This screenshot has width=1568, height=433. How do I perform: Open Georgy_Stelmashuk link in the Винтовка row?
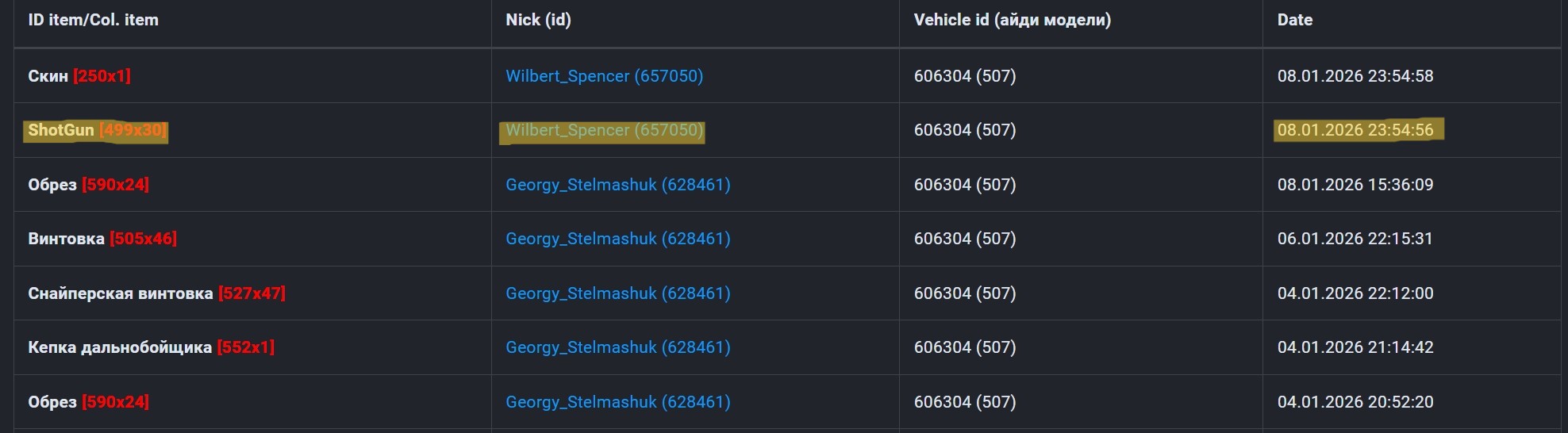click(617, 239)
